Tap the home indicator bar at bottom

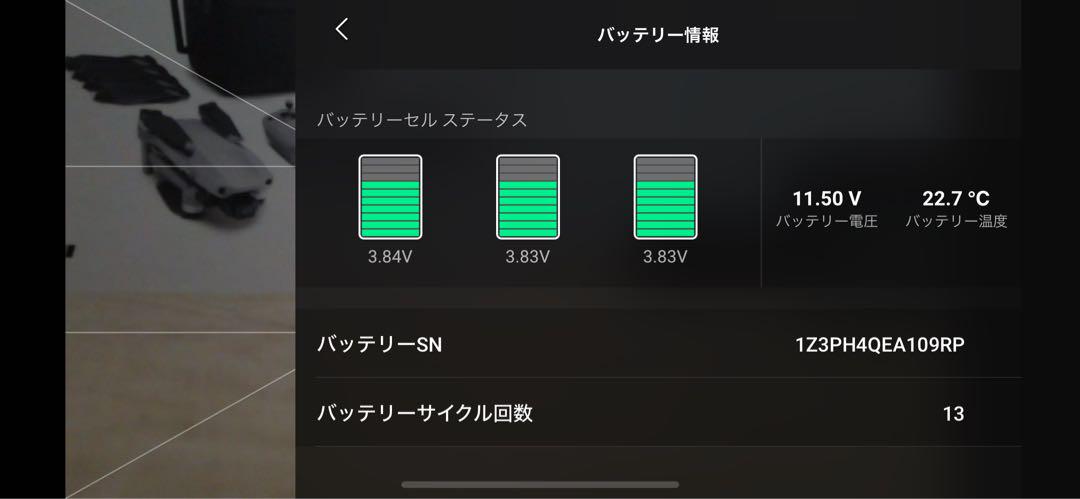540,485
